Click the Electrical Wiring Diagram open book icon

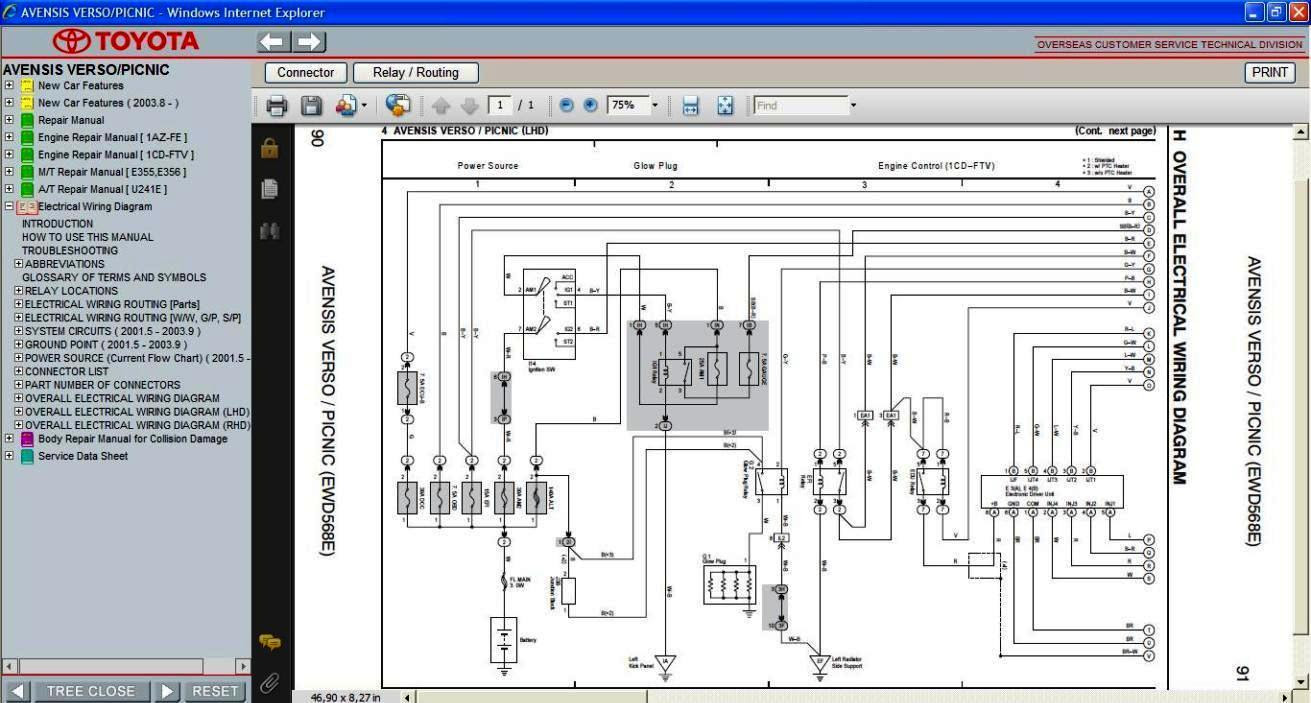27,207
